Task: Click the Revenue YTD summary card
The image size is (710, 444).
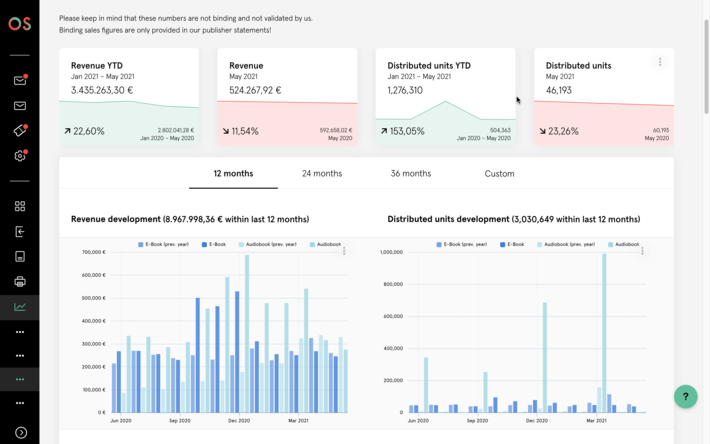Action: pyautogui.click(x=129, y=97)
